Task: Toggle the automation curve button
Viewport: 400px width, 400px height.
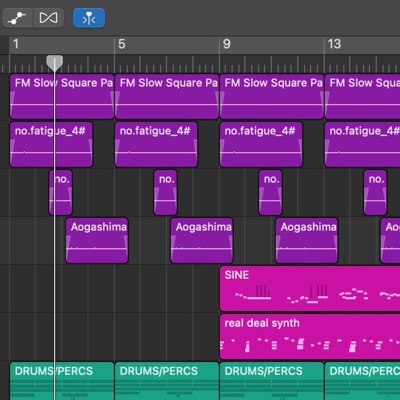Action: pyautogui.click(x=17, y=18)
